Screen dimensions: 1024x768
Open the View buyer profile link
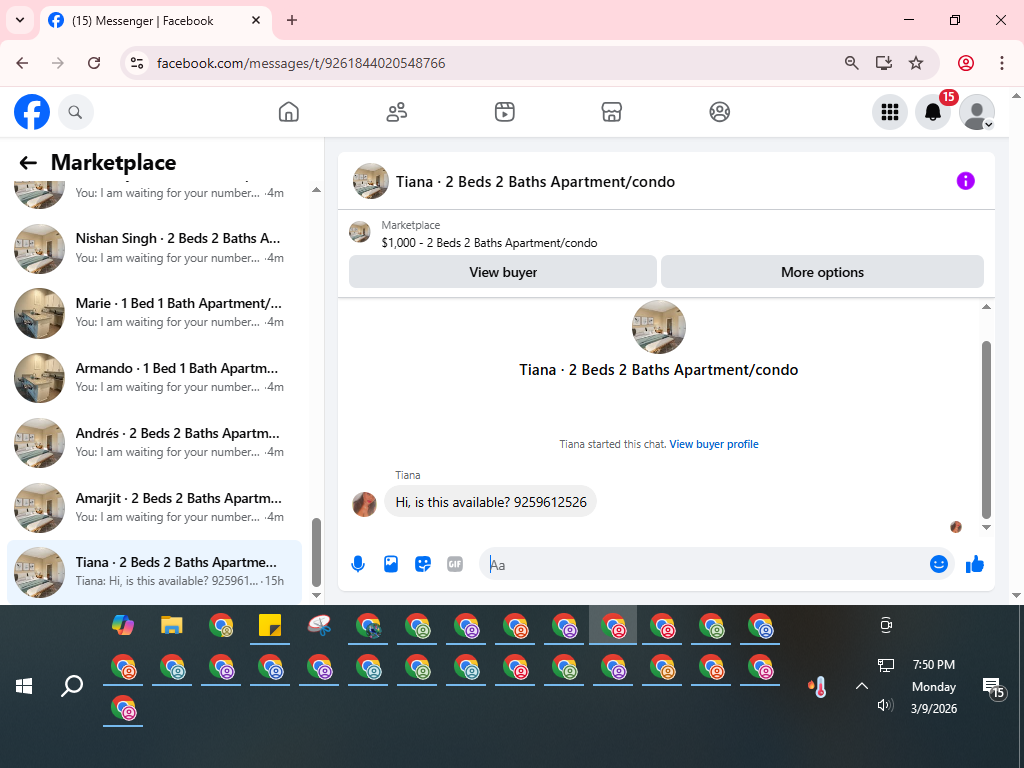tap(714, 444)
